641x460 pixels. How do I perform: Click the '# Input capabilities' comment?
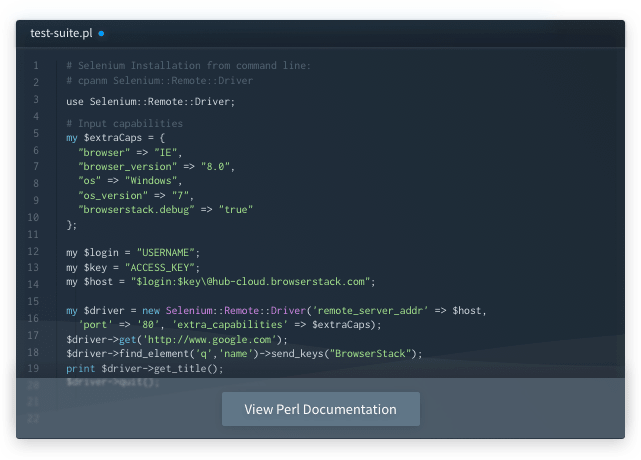click(125, 123)
